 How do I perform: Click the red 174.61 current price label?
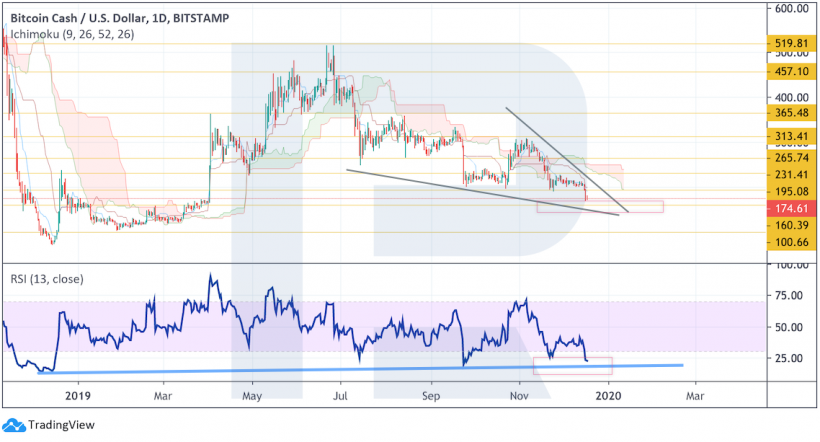(x=791, y=208)
